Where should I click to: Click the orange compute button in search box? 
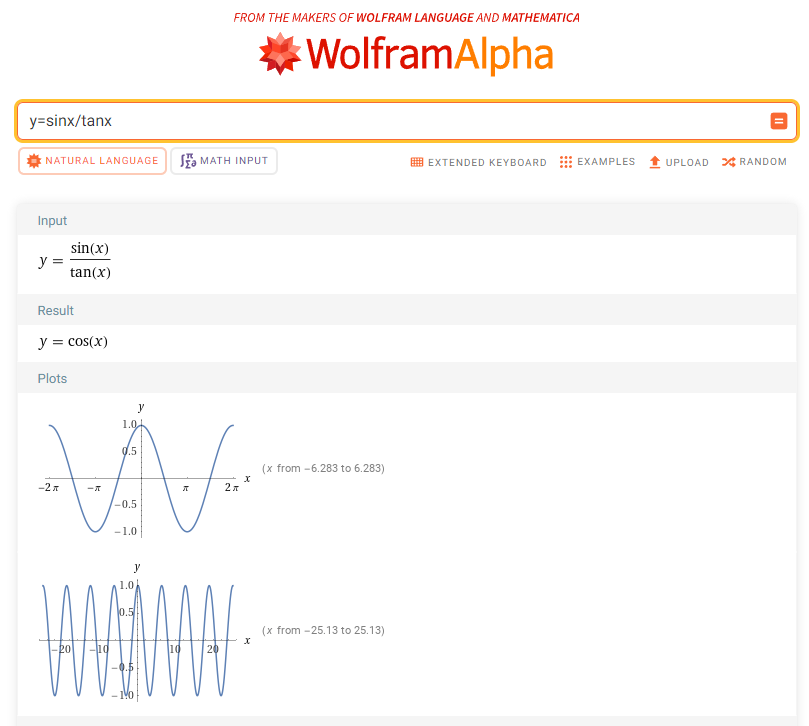pyautogui.click(x=779, y=121)
